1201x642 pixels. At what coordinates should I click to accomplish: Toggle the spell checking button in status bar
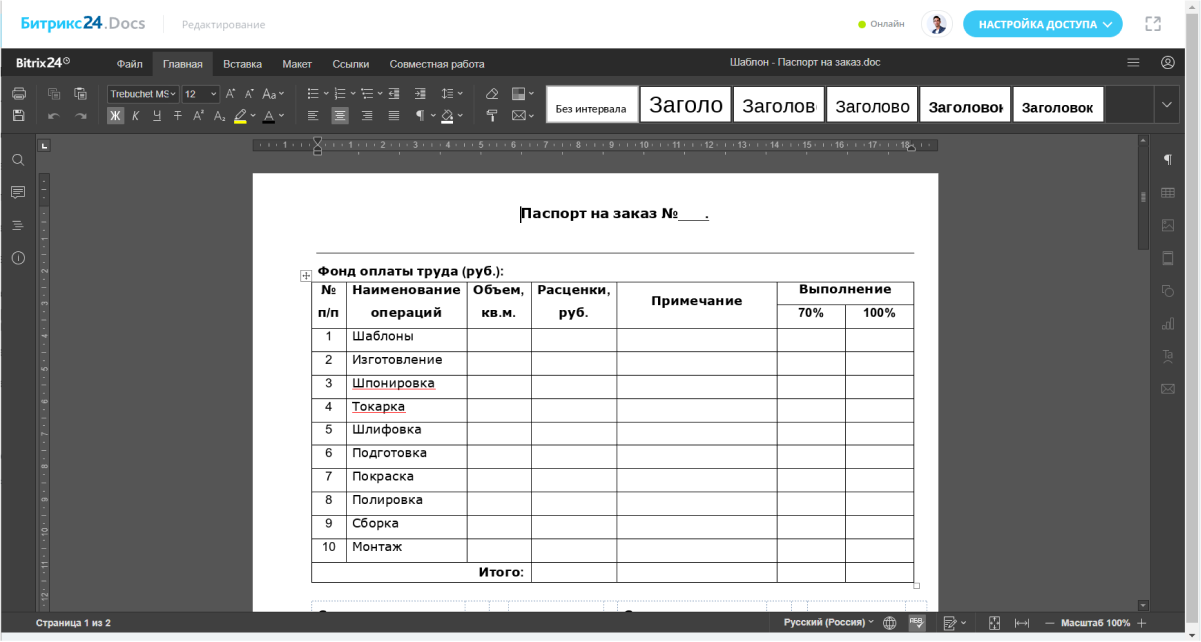(916, 623)
